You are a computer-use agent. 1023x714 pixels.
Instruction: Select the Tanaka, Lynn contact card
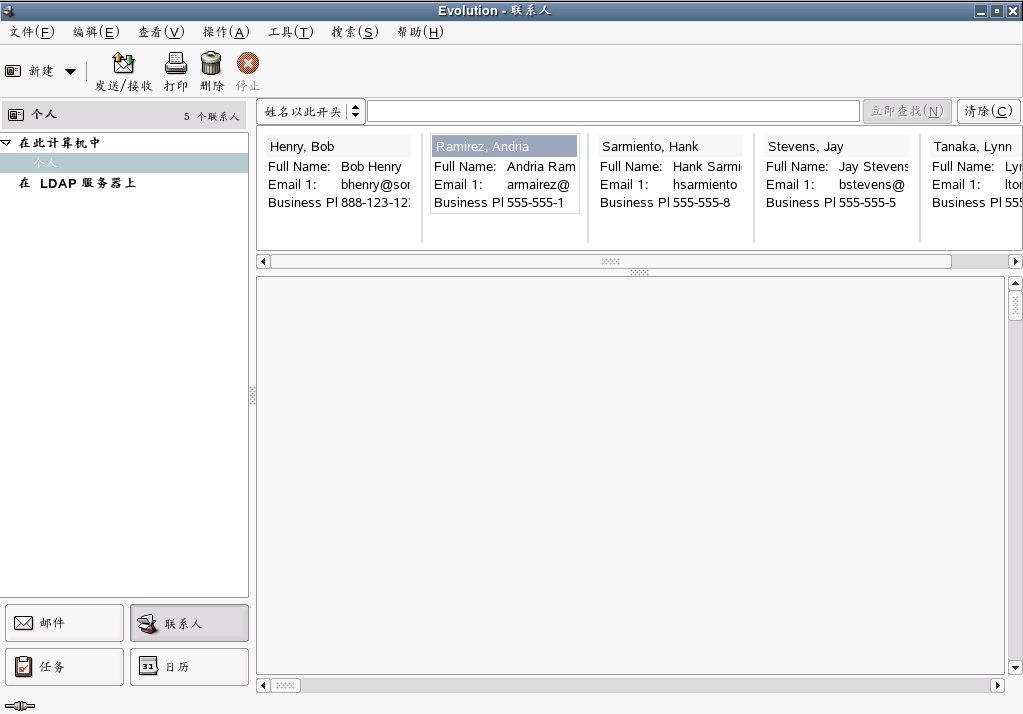coord(976,174)
